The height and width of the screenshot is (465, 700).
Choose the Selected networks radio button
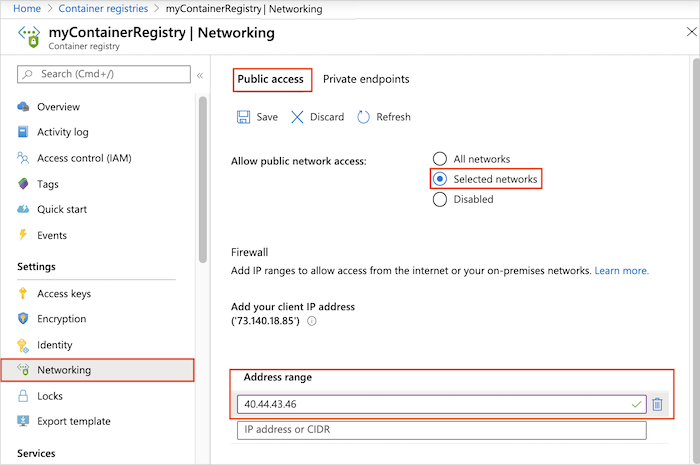(439, 179)
